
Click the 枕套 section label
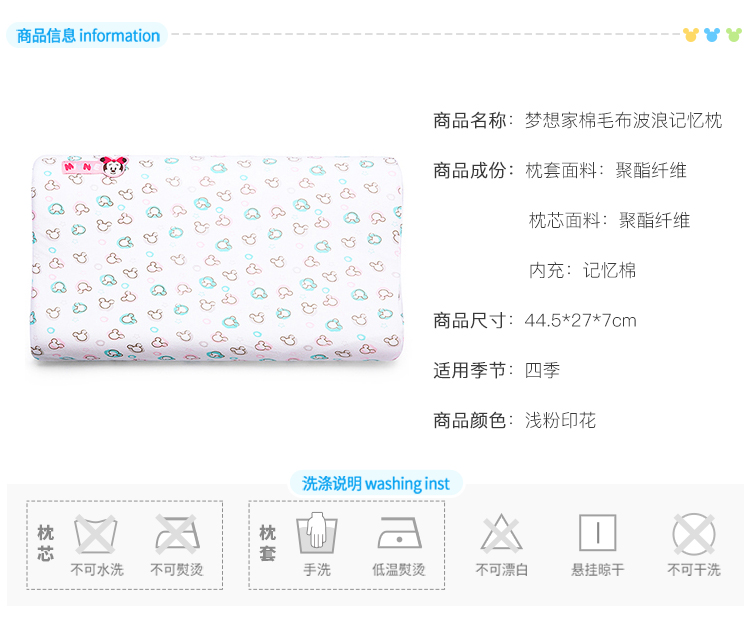(267, 543)
